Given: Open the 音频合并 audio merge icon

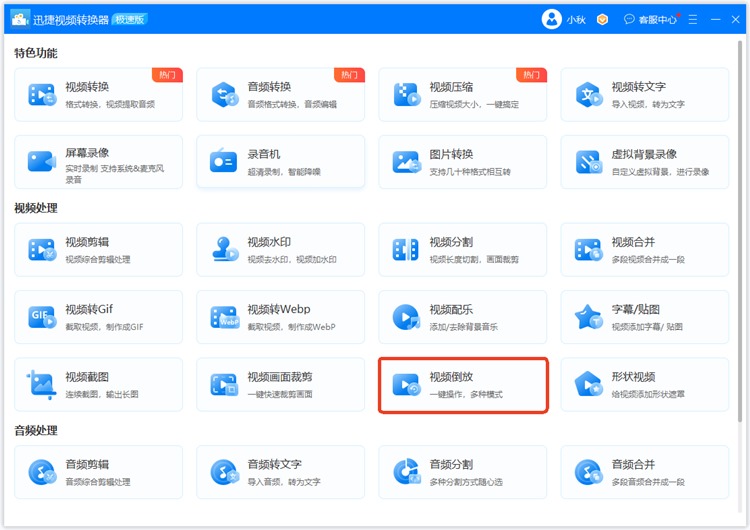Looking at the screenshot, I should pos(589,472).
